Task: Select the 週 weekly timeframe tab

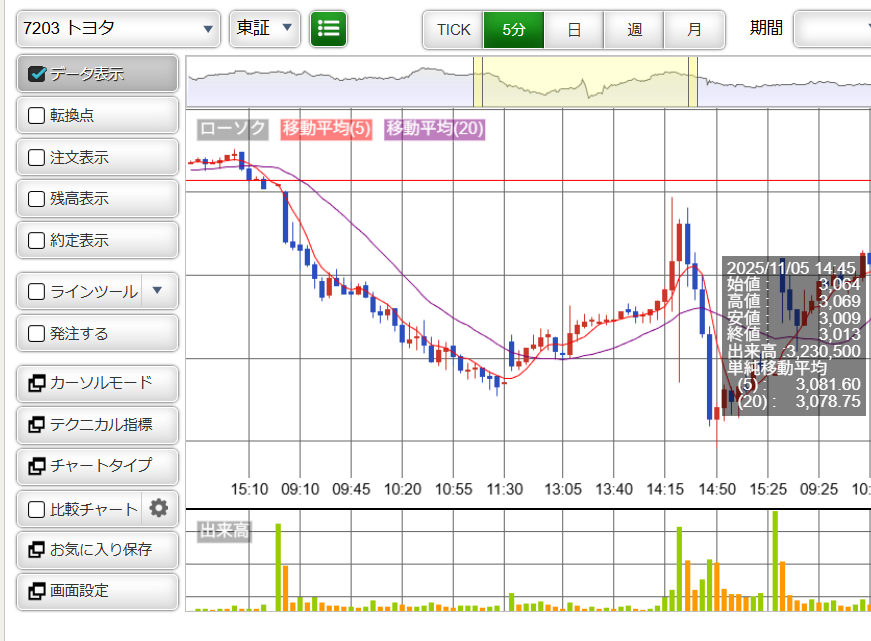Action: 635,30
